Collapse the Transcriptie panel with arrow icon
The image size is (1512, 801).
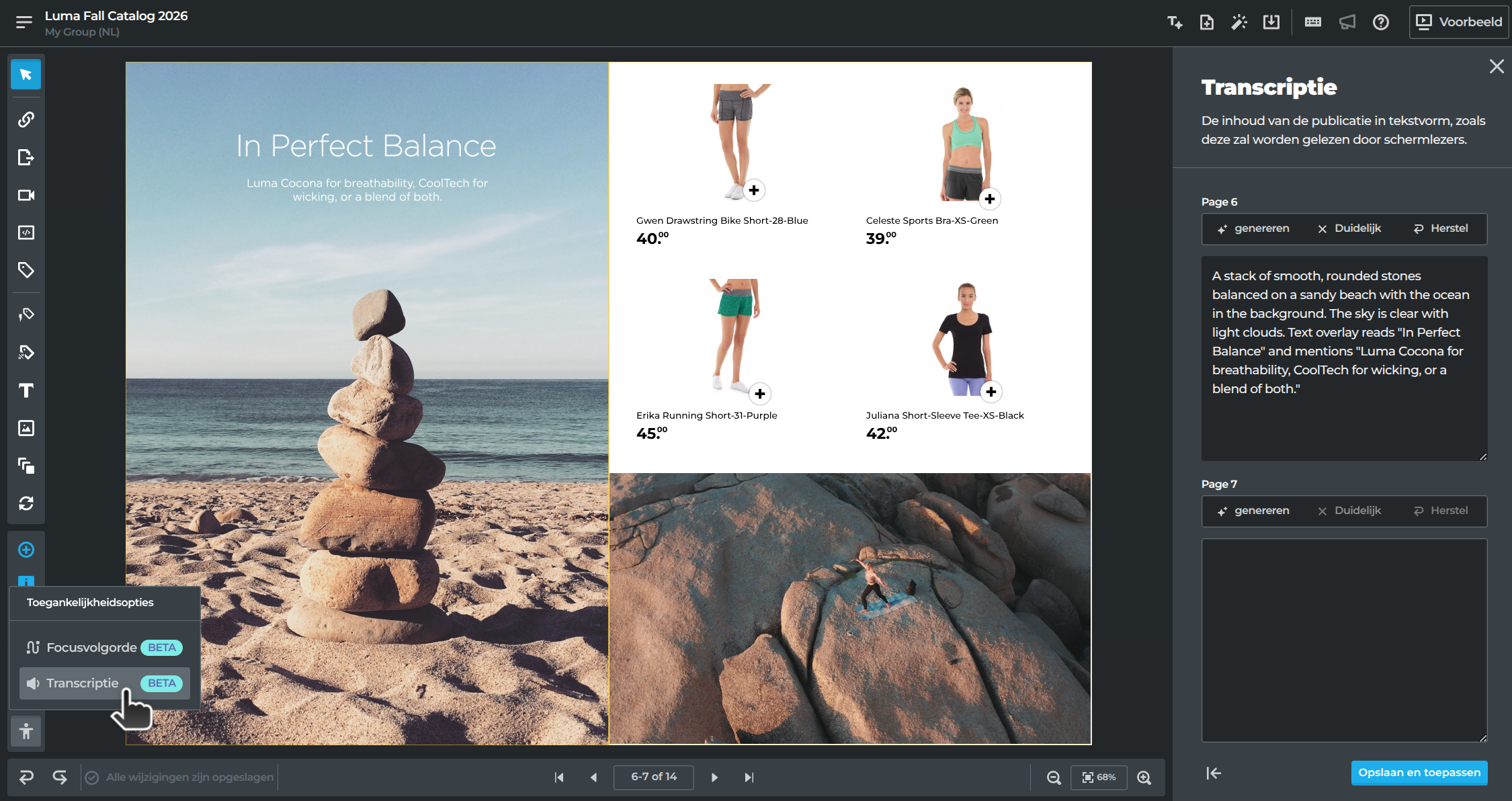pyautogui.click(x=1214, y=773)
